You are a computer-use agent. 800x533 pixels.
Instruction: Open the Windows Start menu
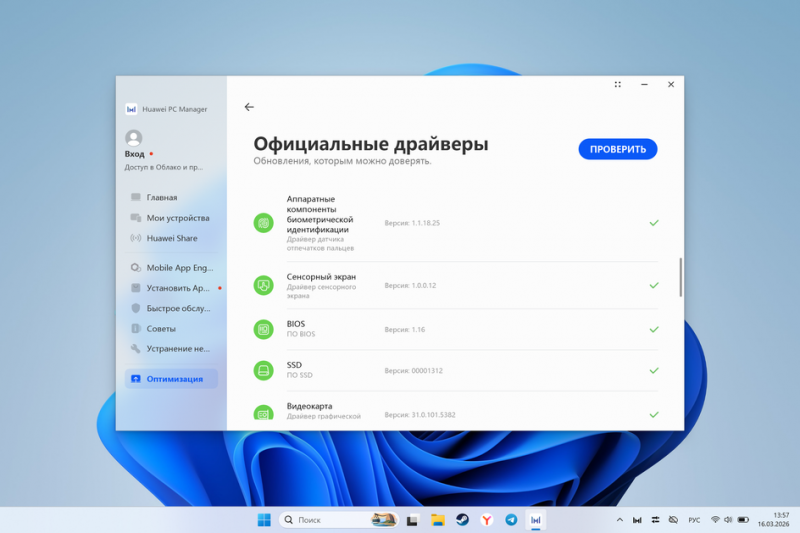tap(264, 520)
